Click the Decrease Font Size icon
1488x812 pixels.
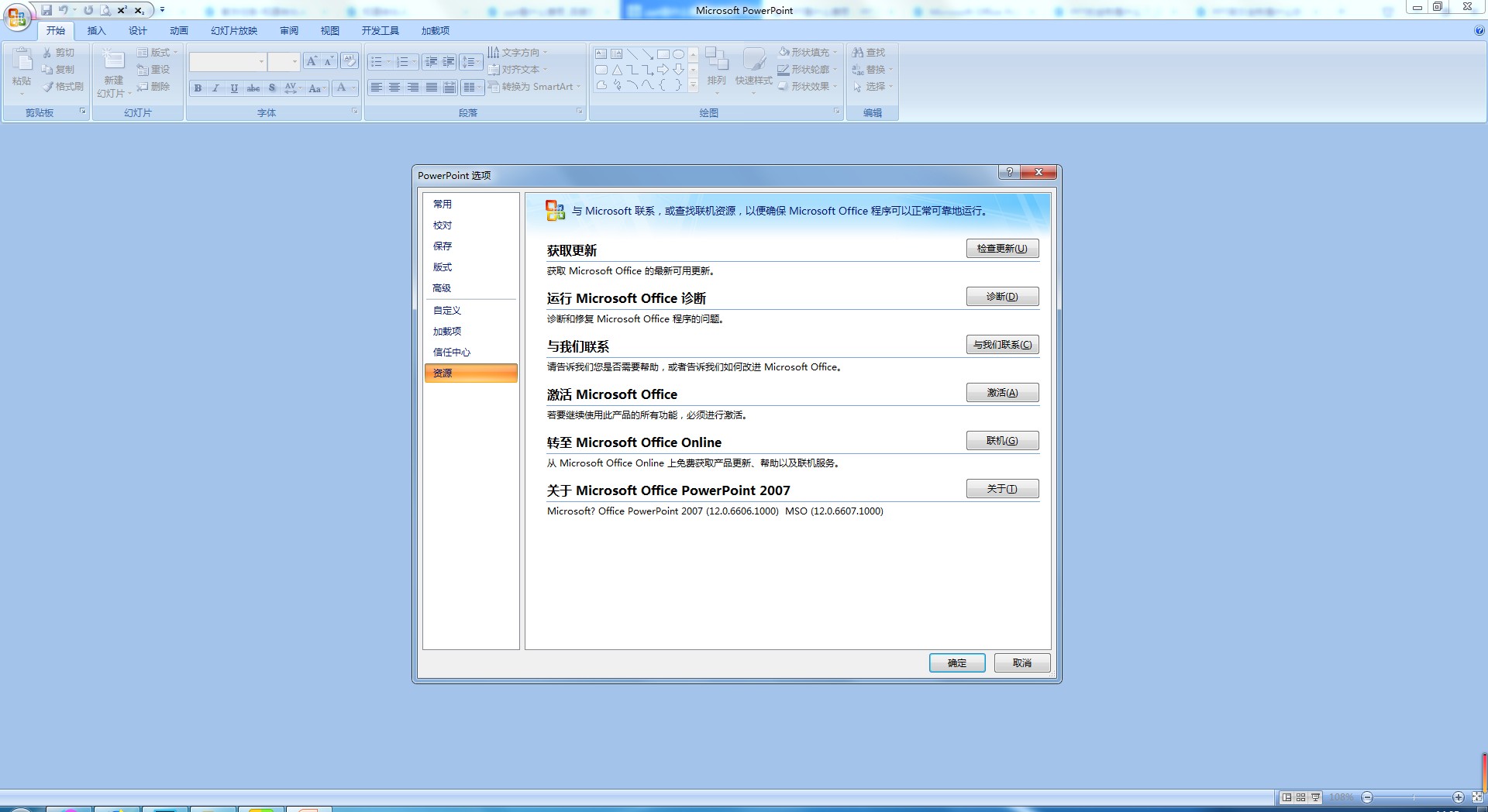(x=329, y=61)
